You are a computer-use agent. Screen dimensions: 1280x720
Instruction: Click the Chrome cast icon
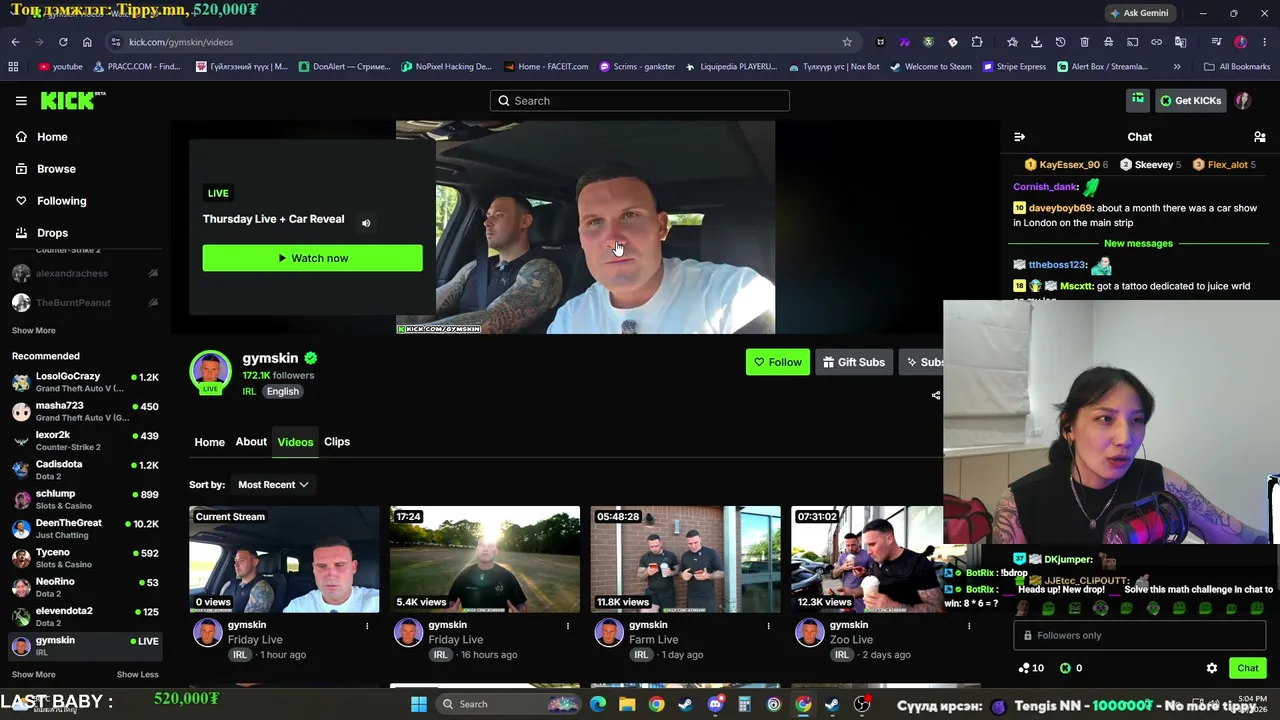(x=1133, y=42)
